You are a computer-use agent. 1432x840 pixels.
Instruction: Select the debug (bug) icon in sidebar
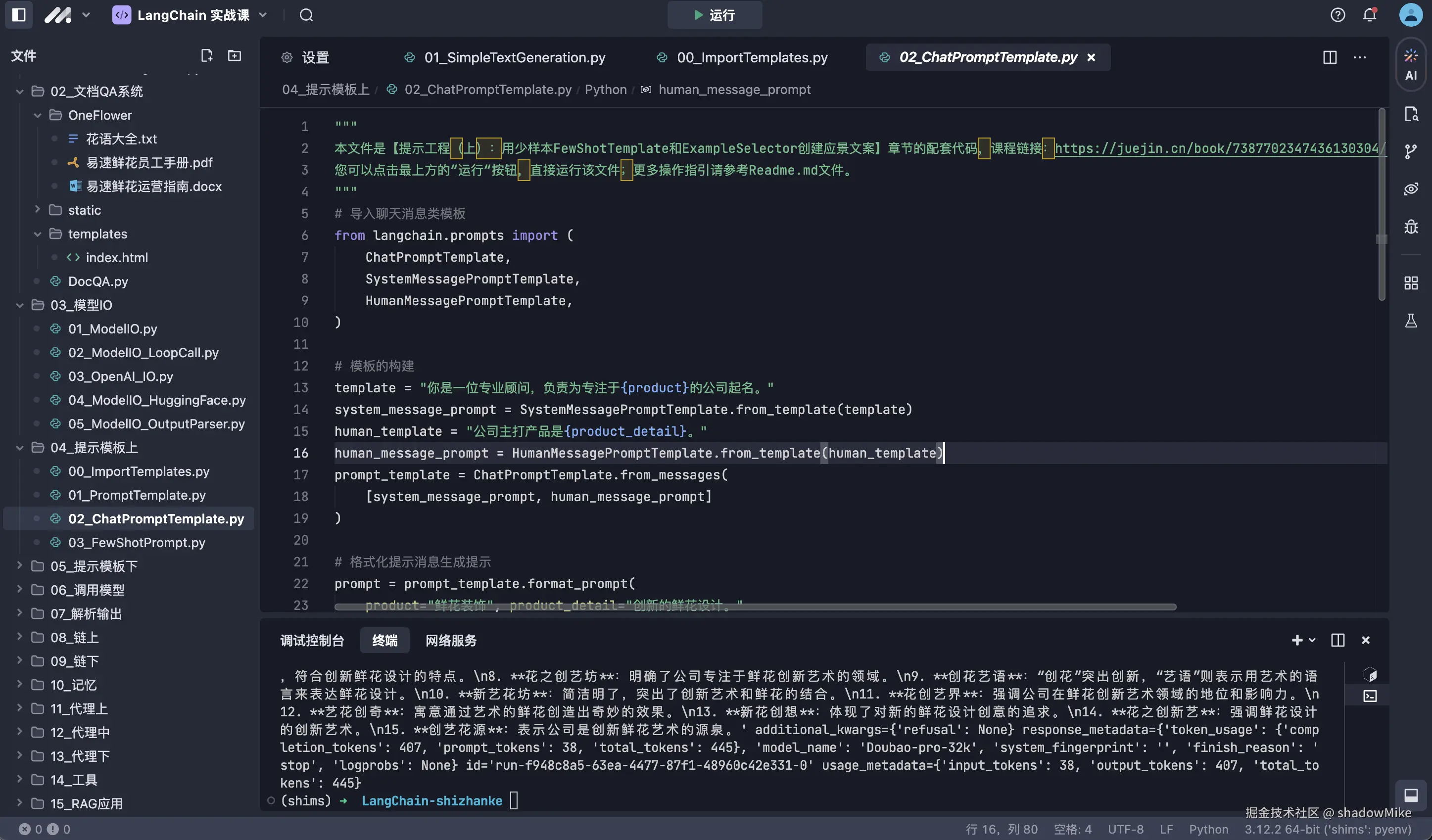pos(1412,226)
